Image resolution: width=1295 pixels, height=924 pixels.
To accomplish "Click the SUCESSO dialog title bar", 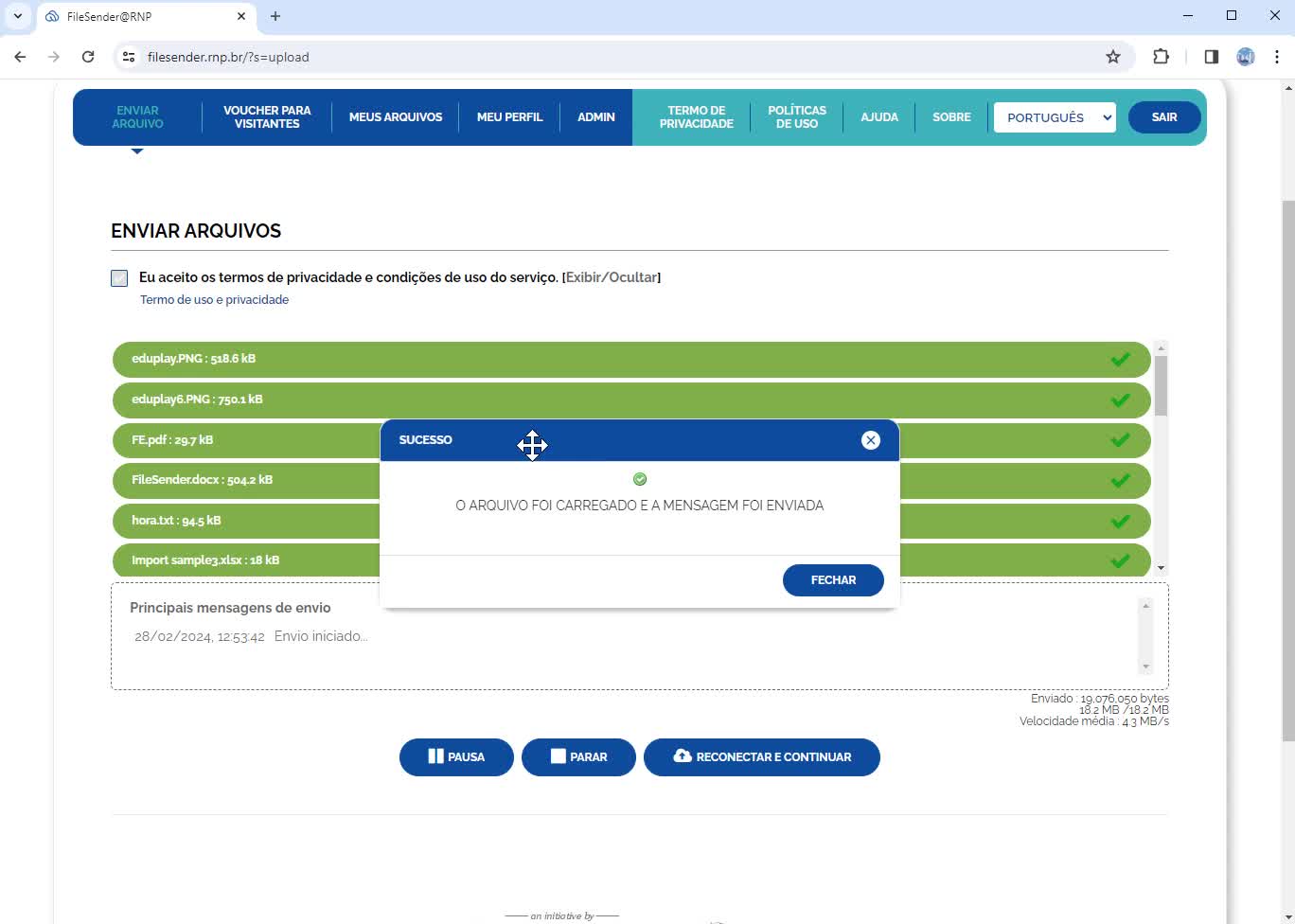I will click(x=640, y=440).
